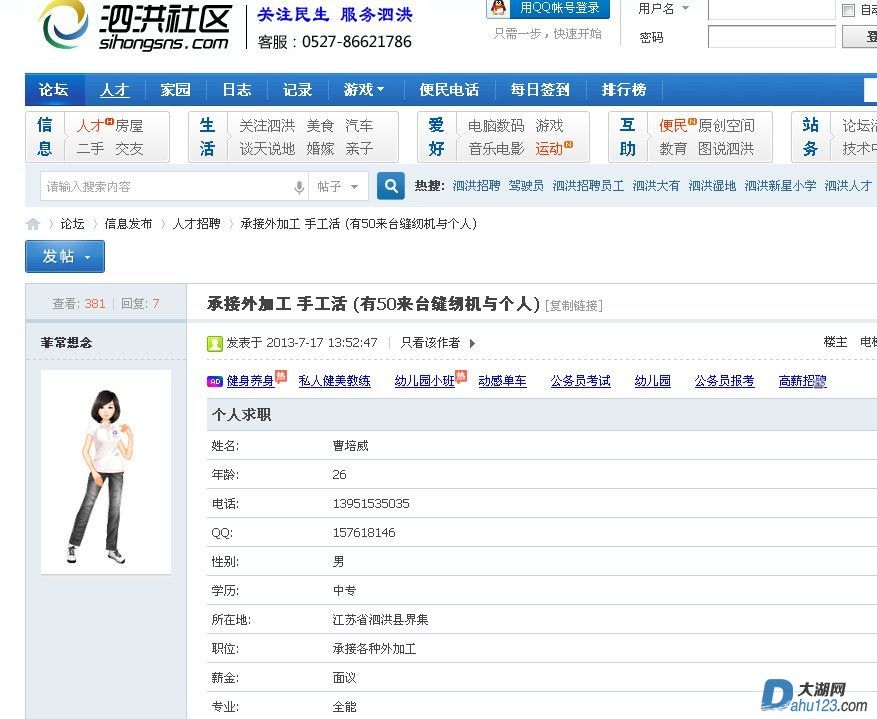The image size is (877, 720).
Task: Open the 发帖 post dropdown button
Action: coord(65,256)
